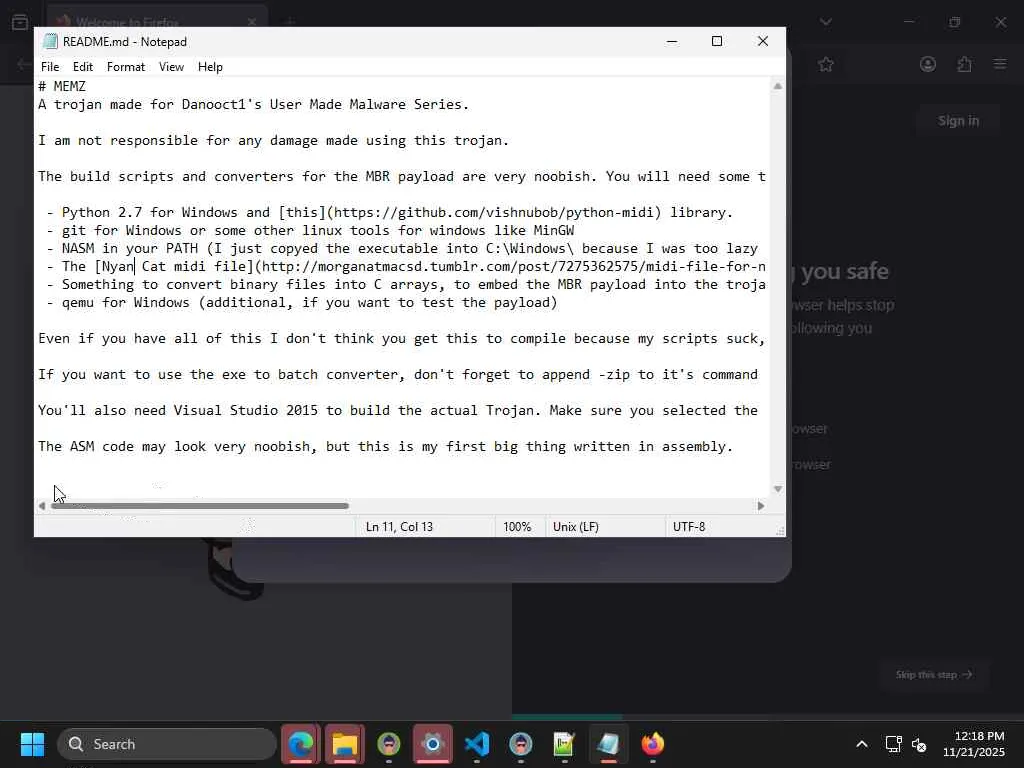Open Microsoft Edge from the taskbar
Image resolution: width=1024 pixels, height=768 pixels.
coord(301,744)
